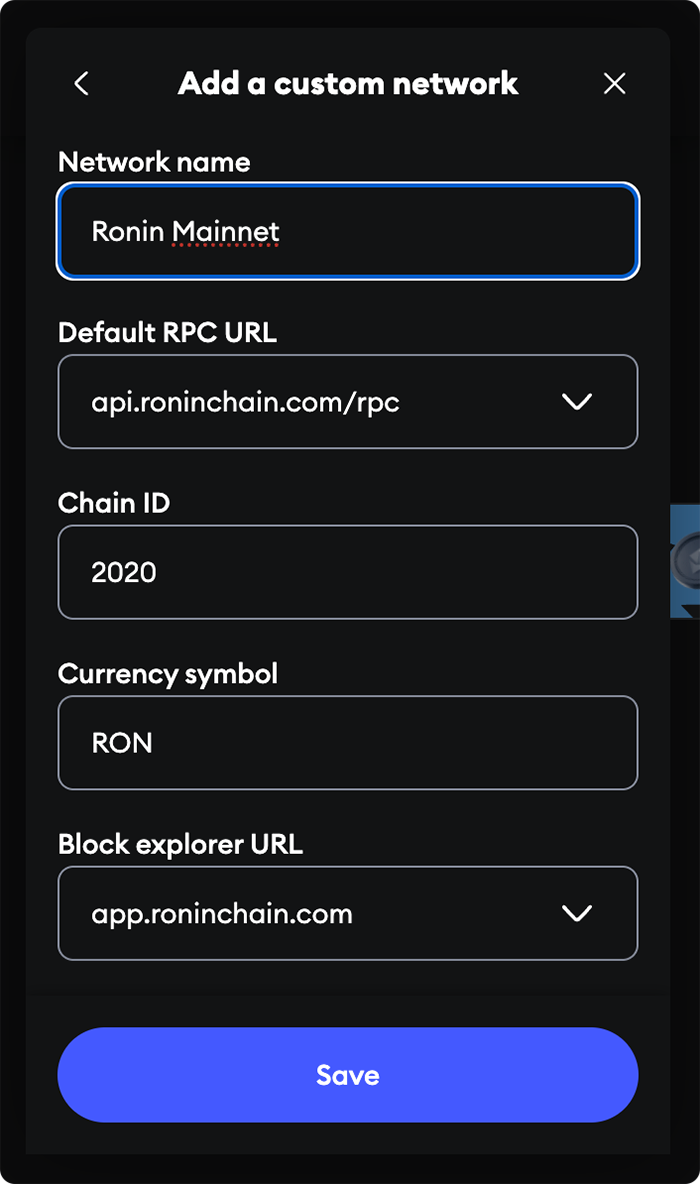Place cursor on the 2020 value
This screenshot has height=1184, width=700.
click(x=124, y=572)
